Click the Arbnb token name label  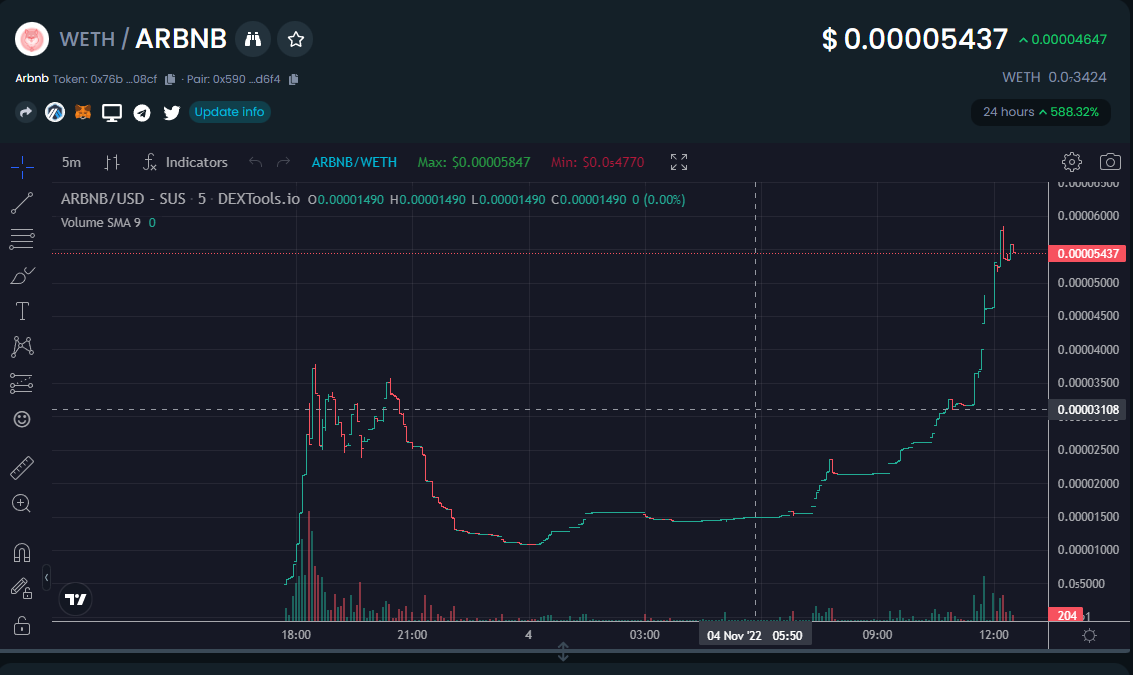point(32,78)
